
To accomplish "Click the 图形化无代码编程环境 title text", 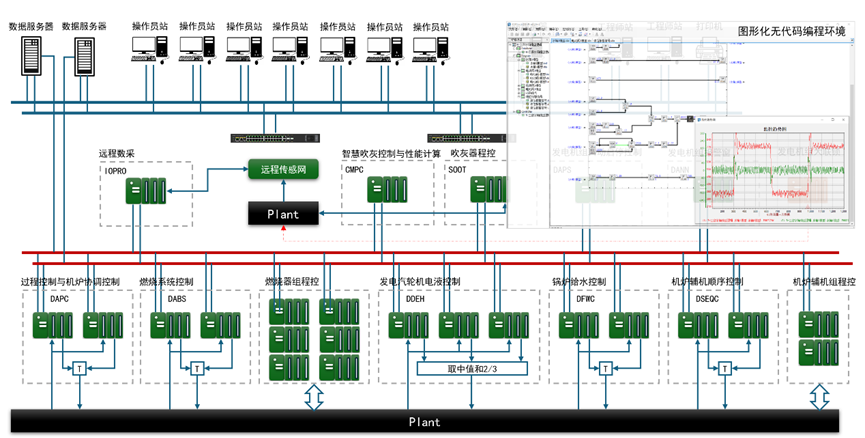I will [793, 32].
